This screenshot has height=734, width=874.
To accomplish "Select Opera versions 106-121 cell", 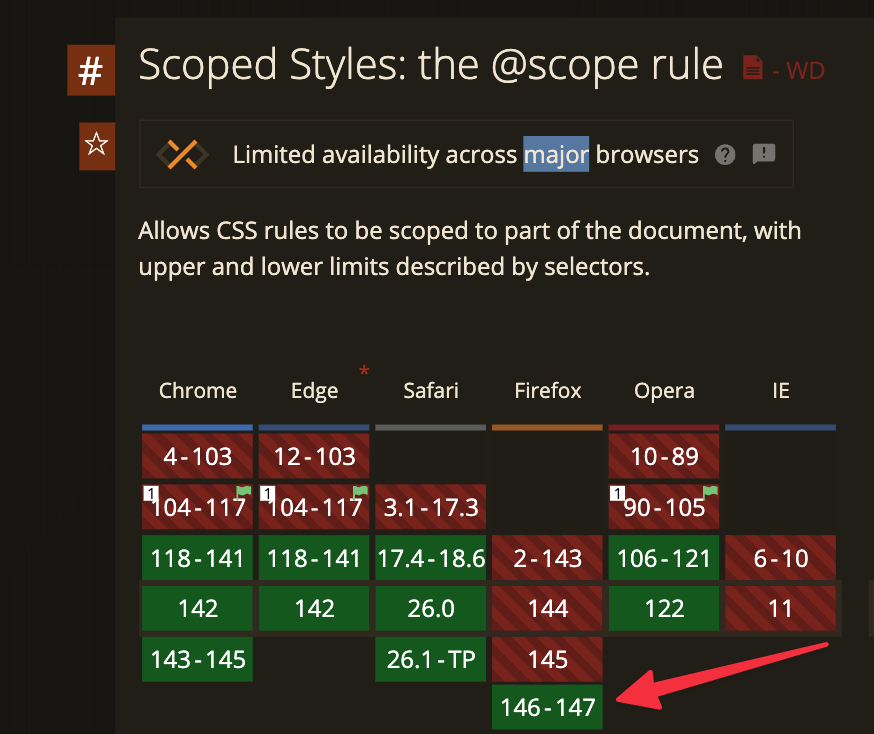I will [x=664, y=558].
